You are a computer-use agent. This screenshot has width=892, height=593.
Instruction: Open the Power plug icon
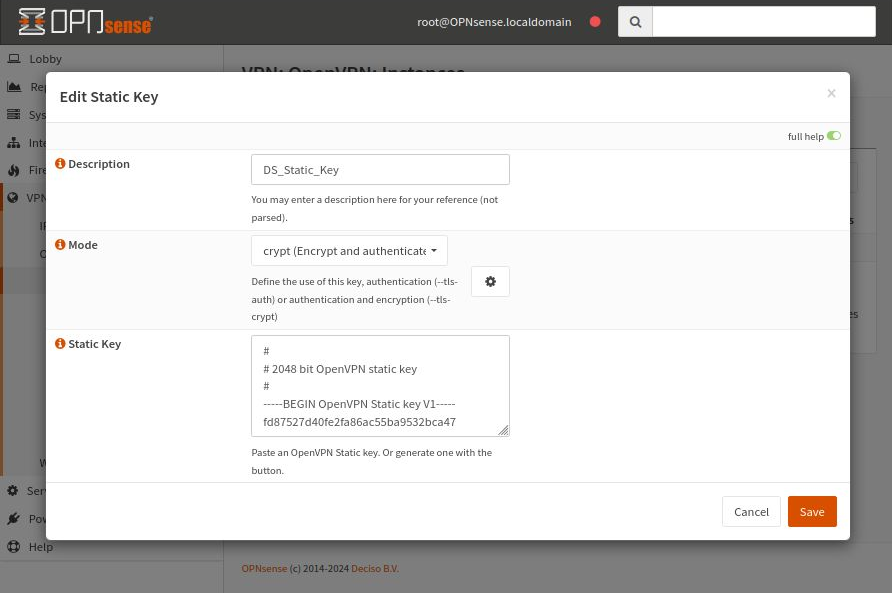(13, 518)
